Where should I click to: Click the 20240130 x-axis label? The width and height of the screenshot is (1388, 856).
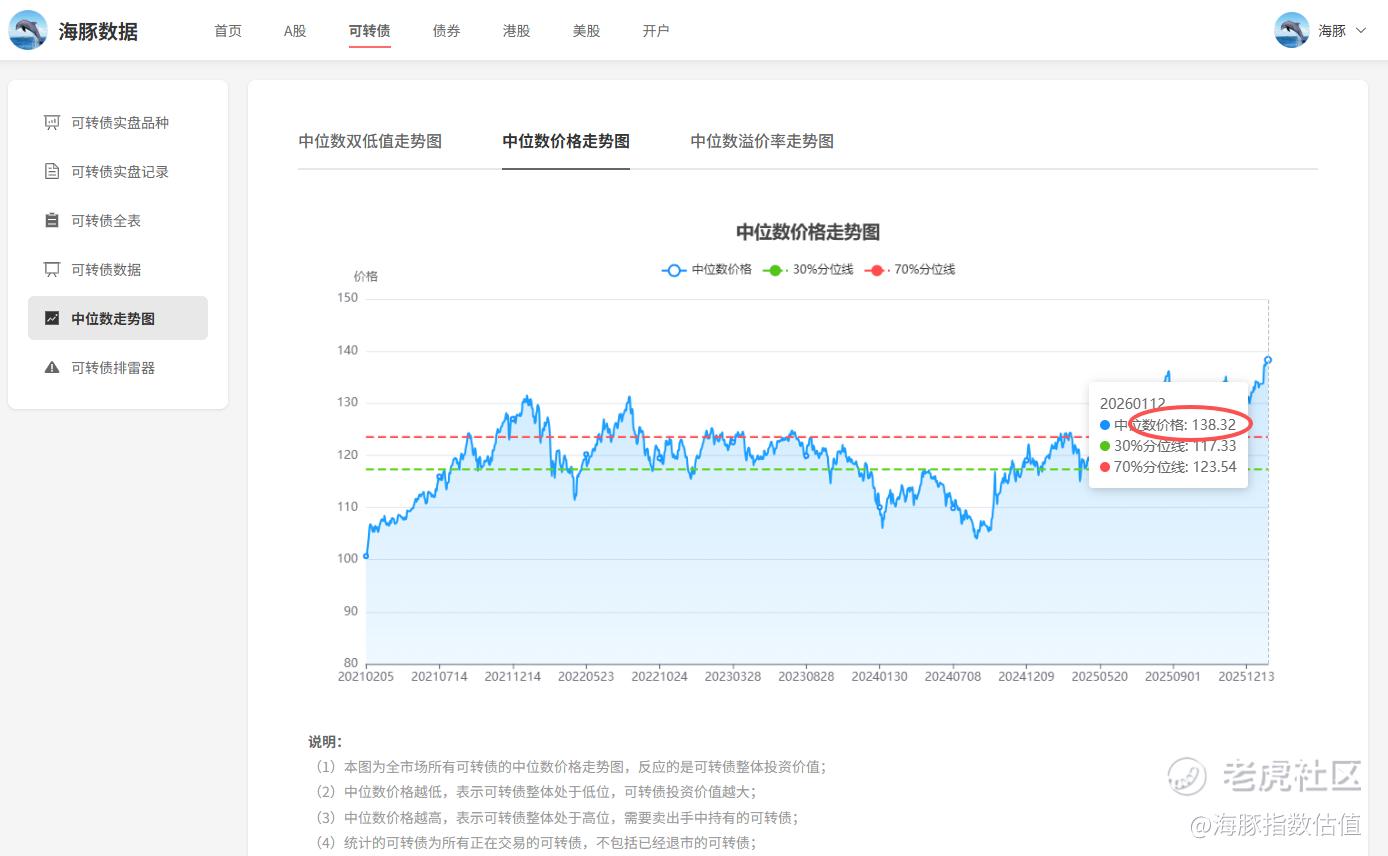pos(880,677)
